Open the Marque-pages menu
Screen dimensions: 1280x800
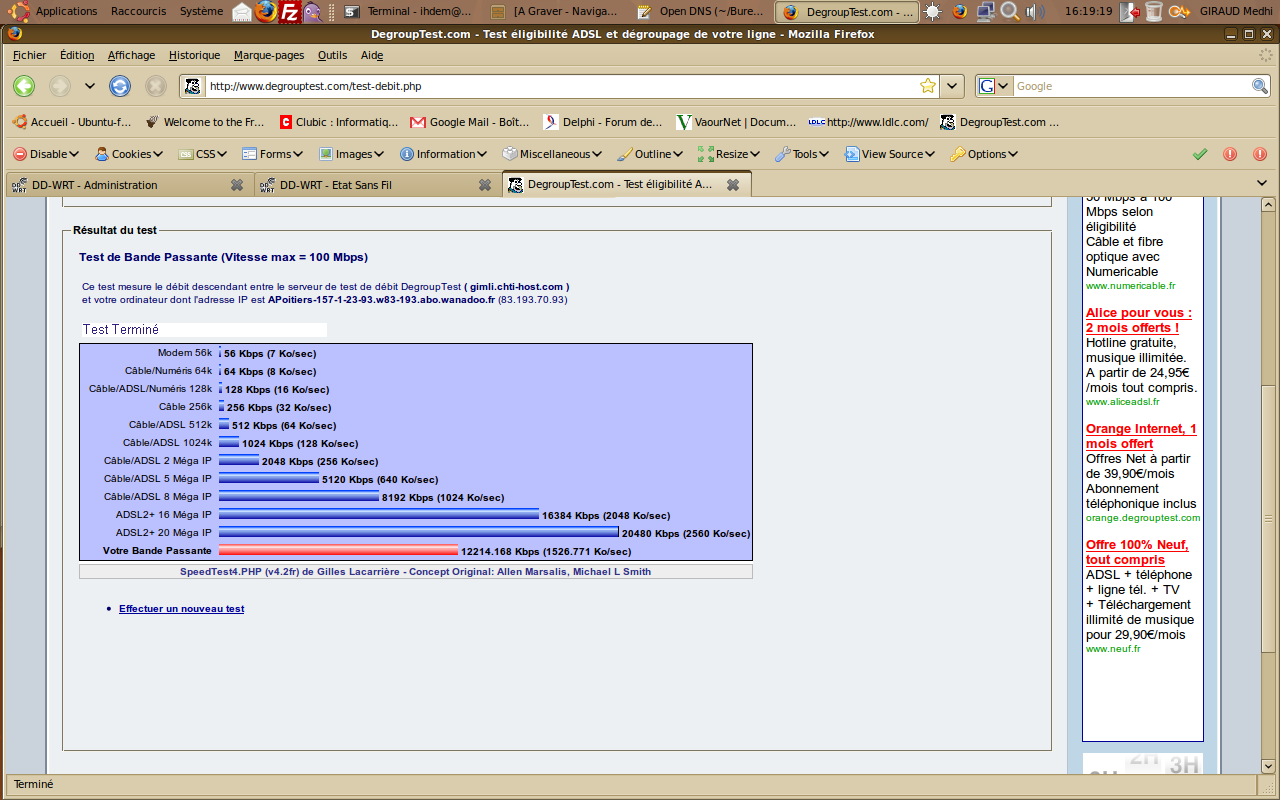(269, 56)
